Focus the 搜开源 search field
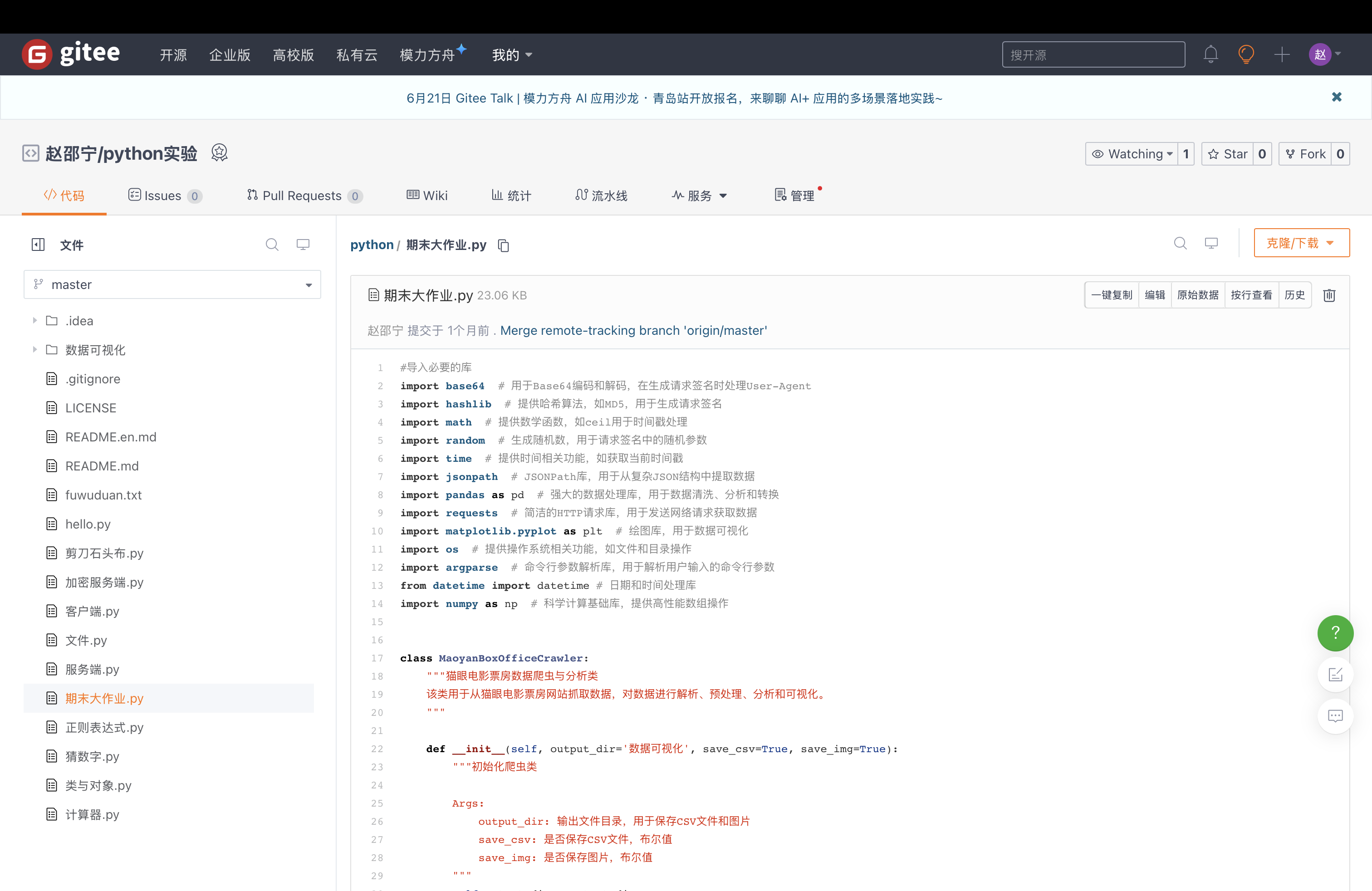Viewport: 1372px width, 891px height. tap(1093, 55)
